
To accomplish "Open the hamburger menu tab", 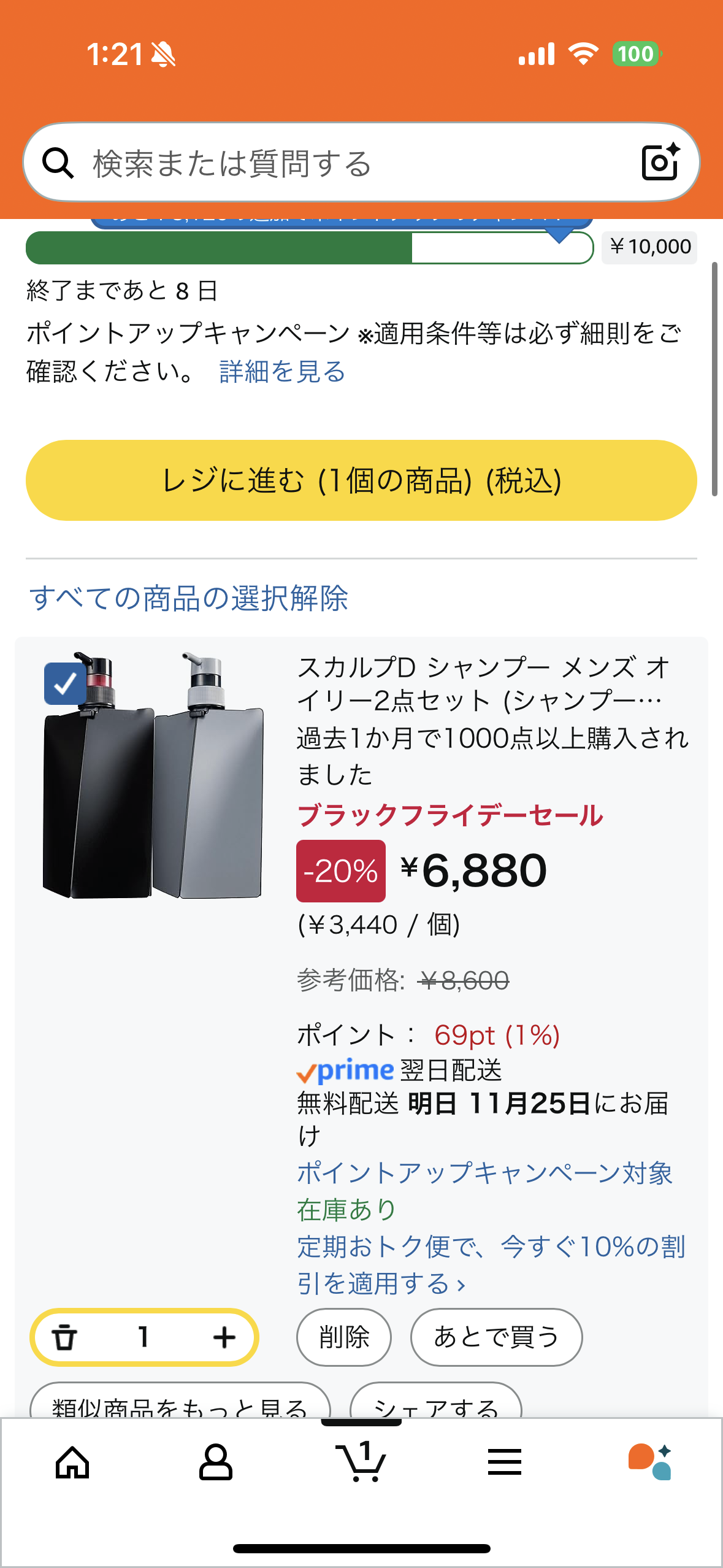I will coord(505,1463).
